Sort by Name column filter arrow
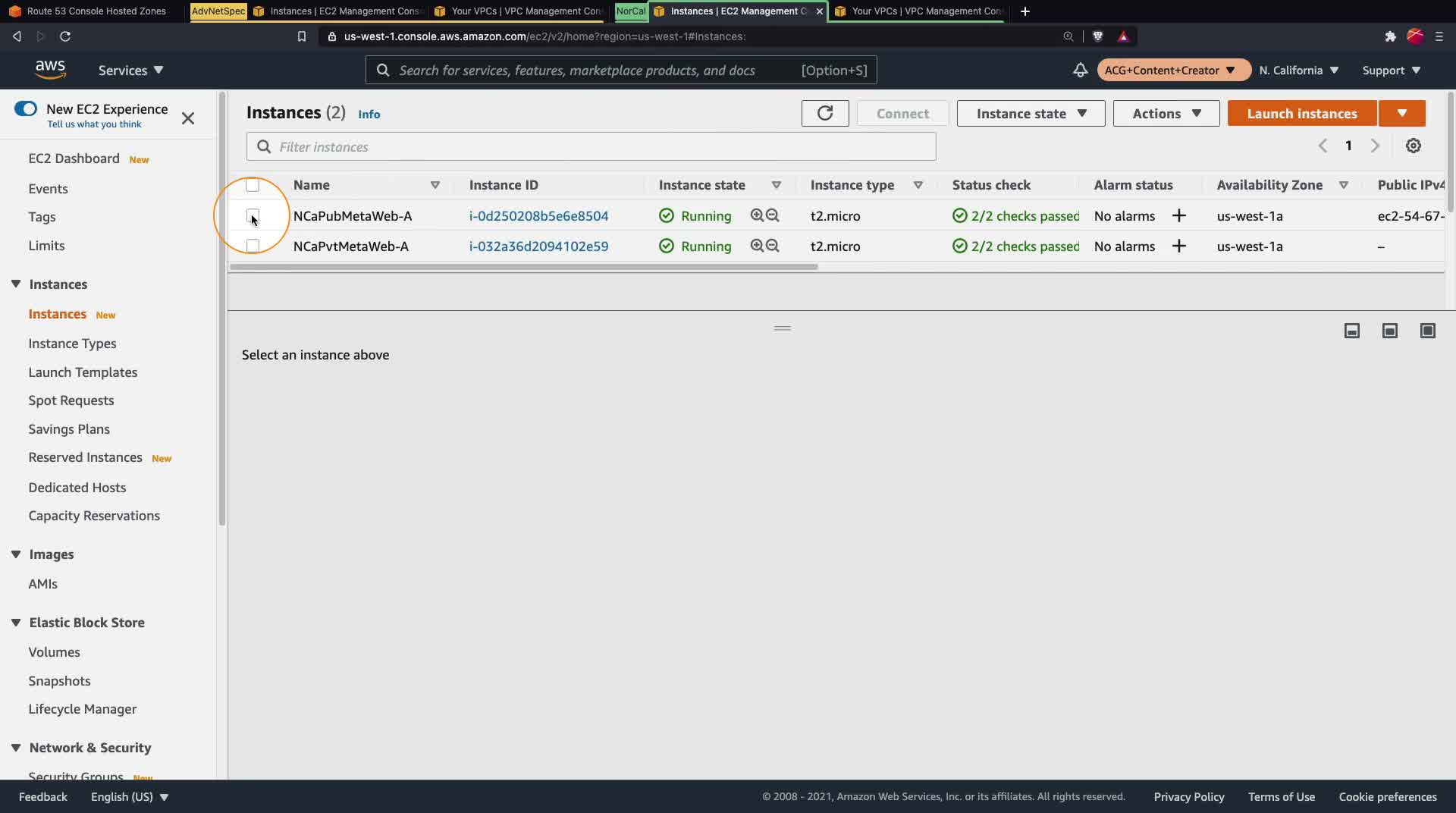 (x=435, y=185)
